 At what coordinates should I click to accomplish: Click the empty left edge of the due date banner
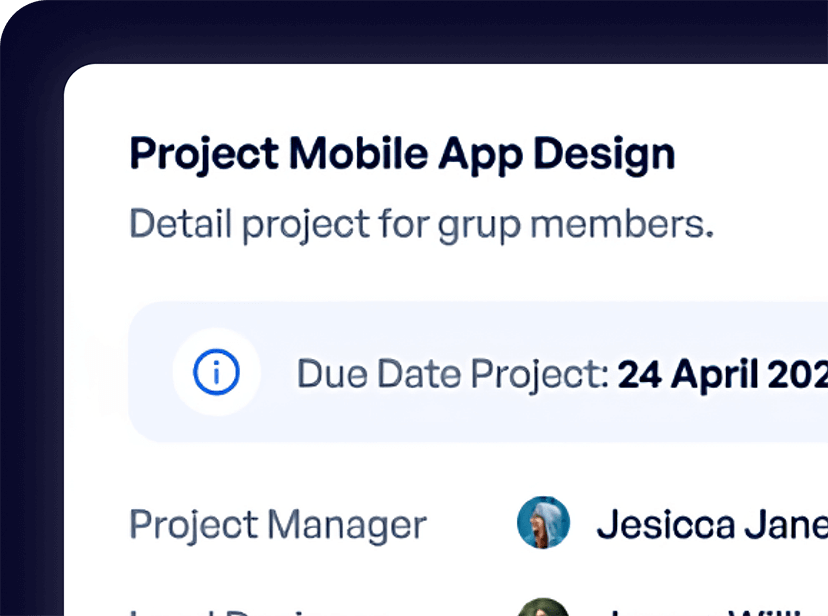pos(148,373)
